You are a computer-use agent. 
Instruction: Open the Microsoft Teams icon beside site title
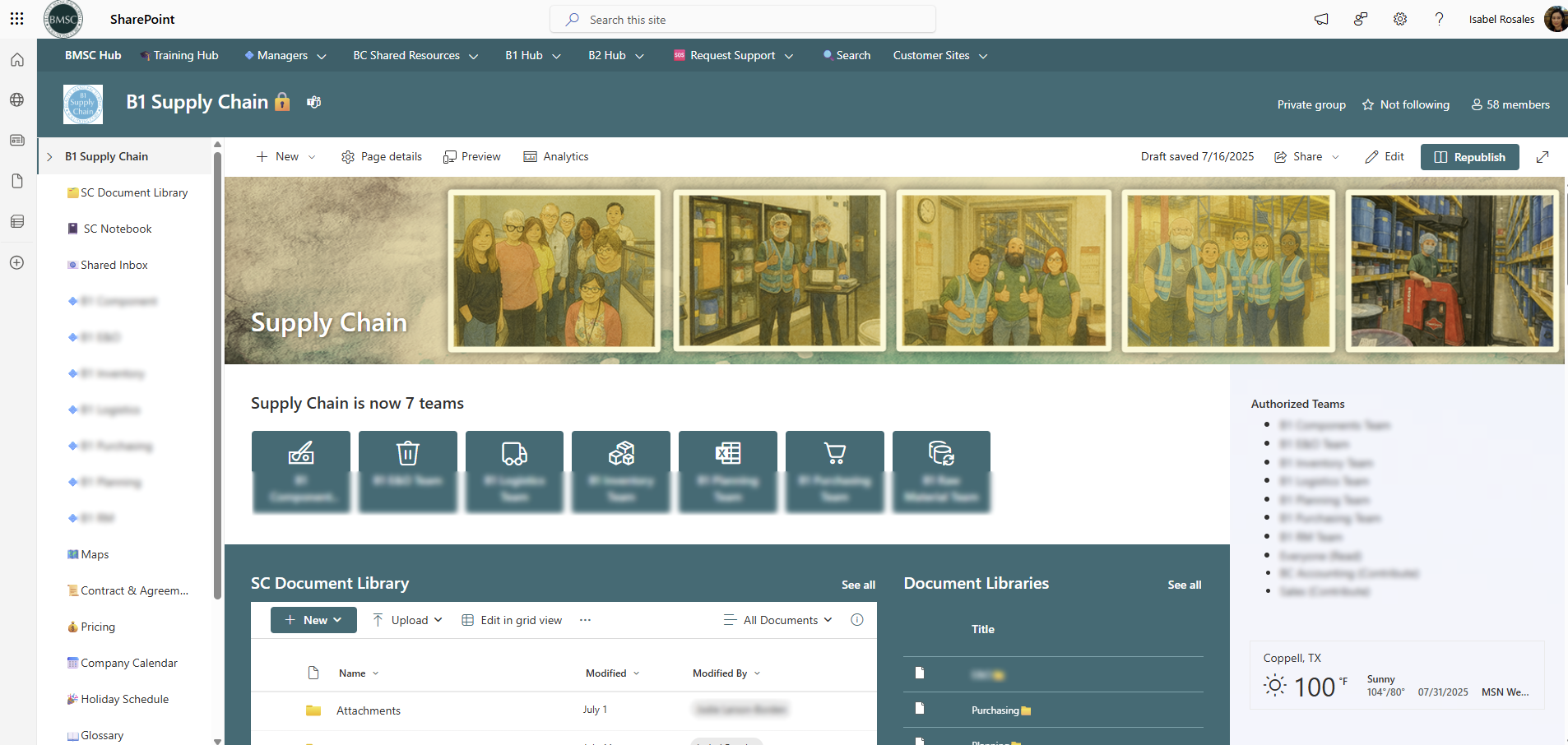[x=313, y=102]
